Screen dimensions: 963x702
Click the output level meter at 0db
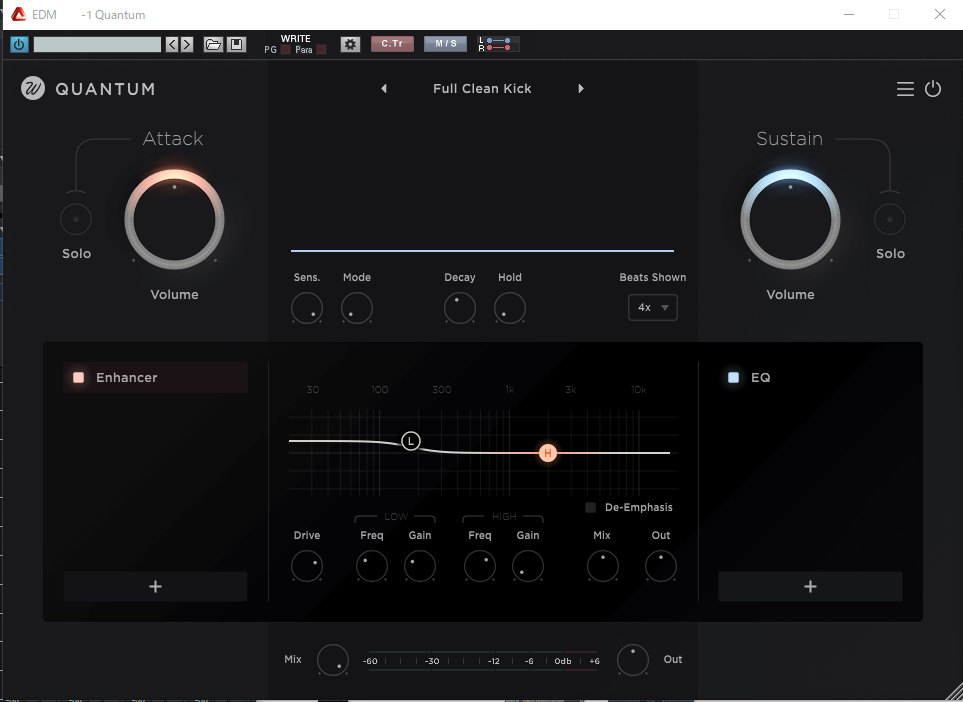pos(563,661)
